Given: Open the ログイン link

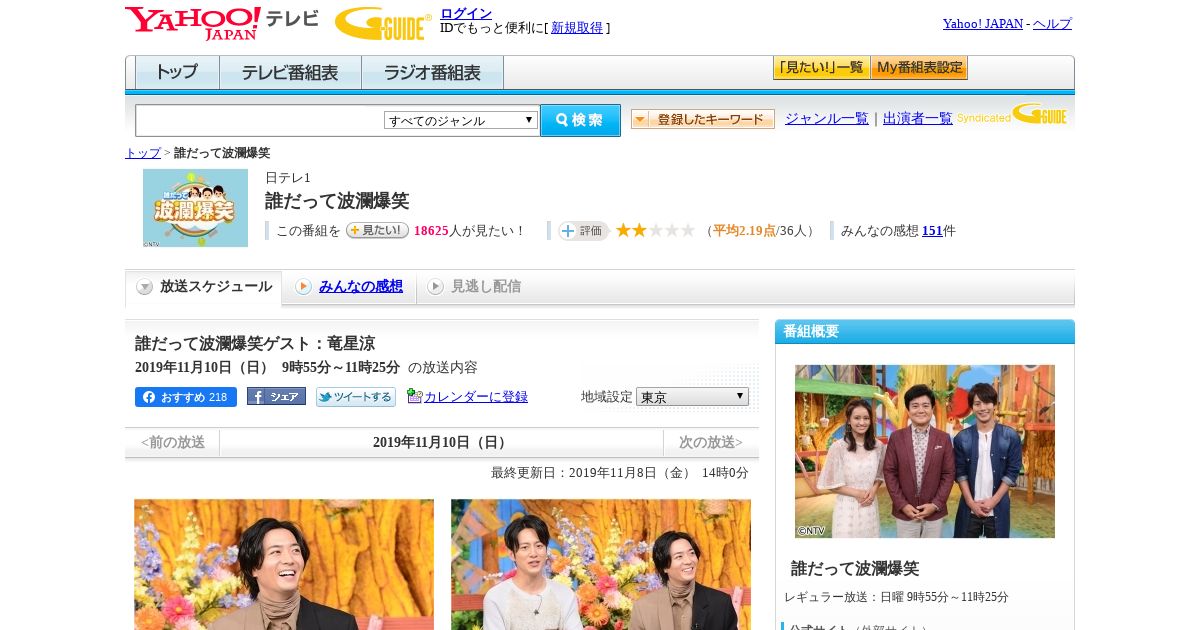Looking at the screenshot, I should [466, 13].
